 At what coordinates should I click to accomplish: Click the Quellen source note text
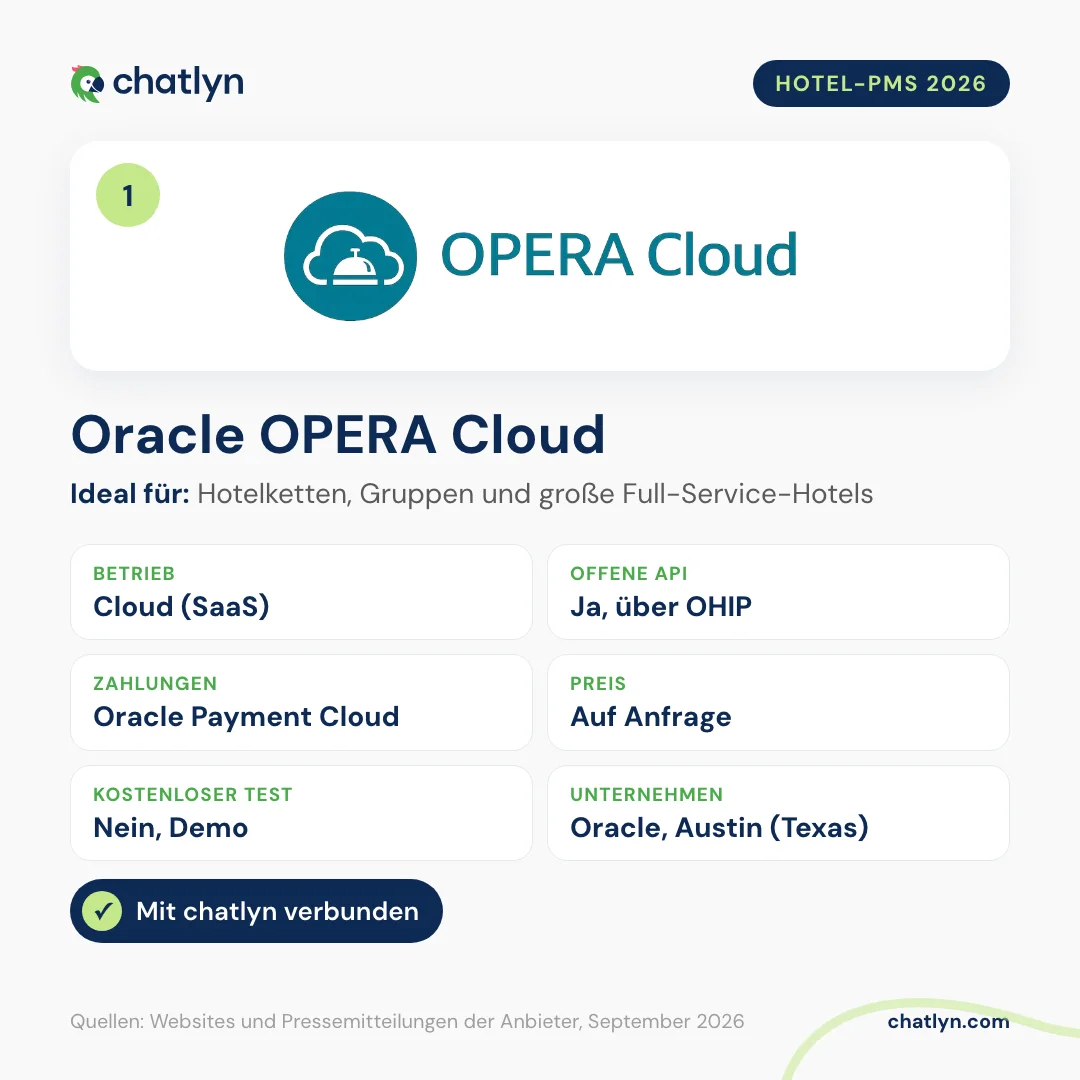407,1021
